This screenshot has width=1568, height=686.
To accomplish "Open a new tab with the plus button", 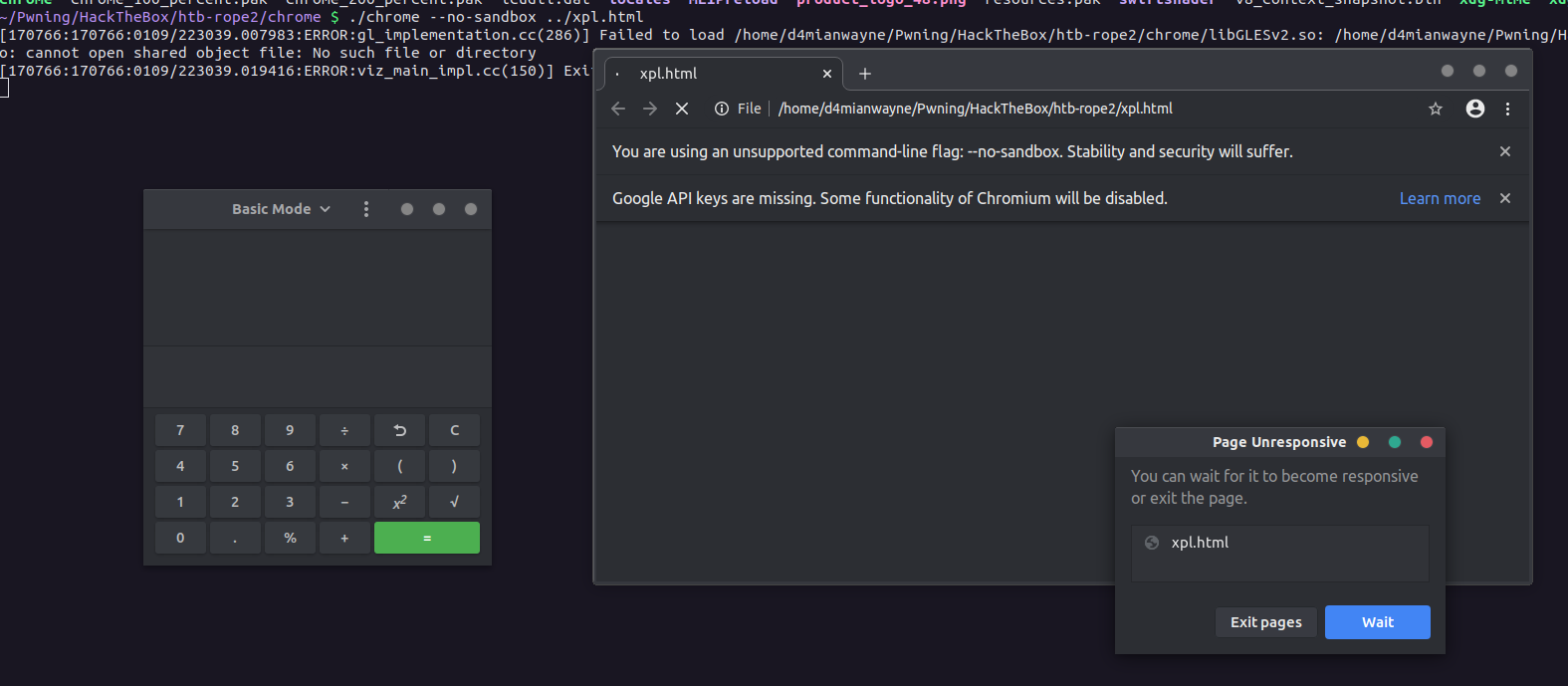I will [865, 74].
